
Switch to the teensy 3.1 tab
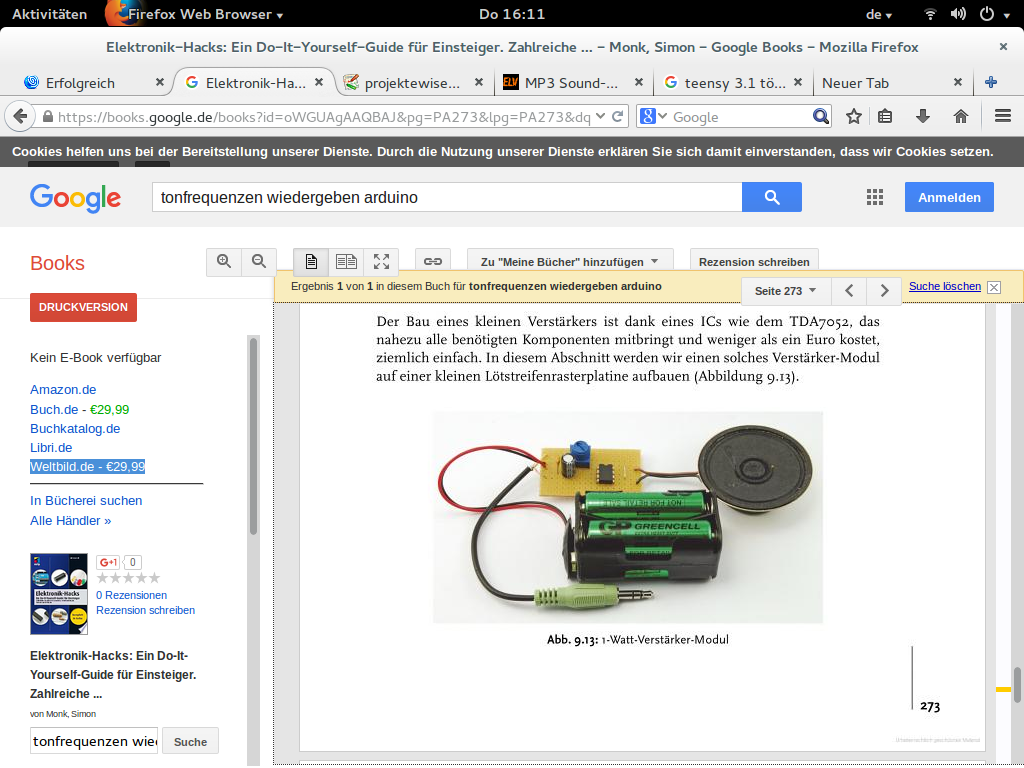tap(735, 83)
